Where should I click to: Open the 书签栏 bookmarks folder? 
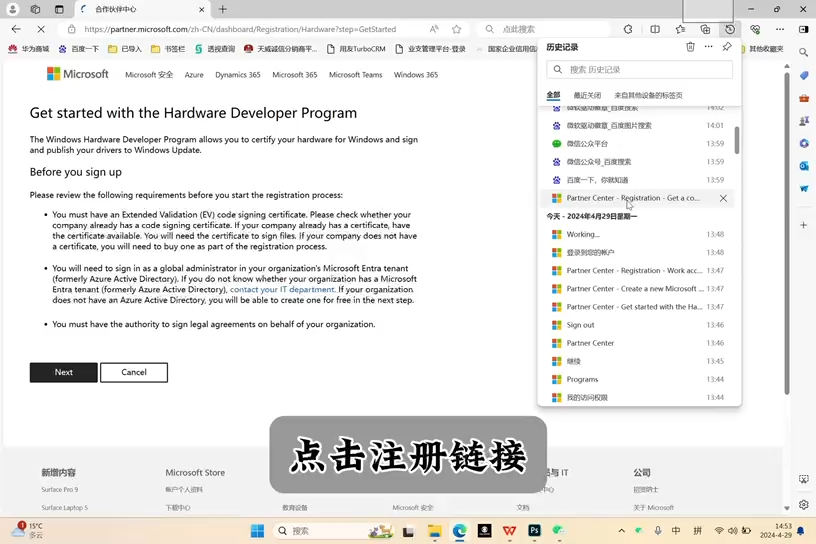tap(168, 49)
